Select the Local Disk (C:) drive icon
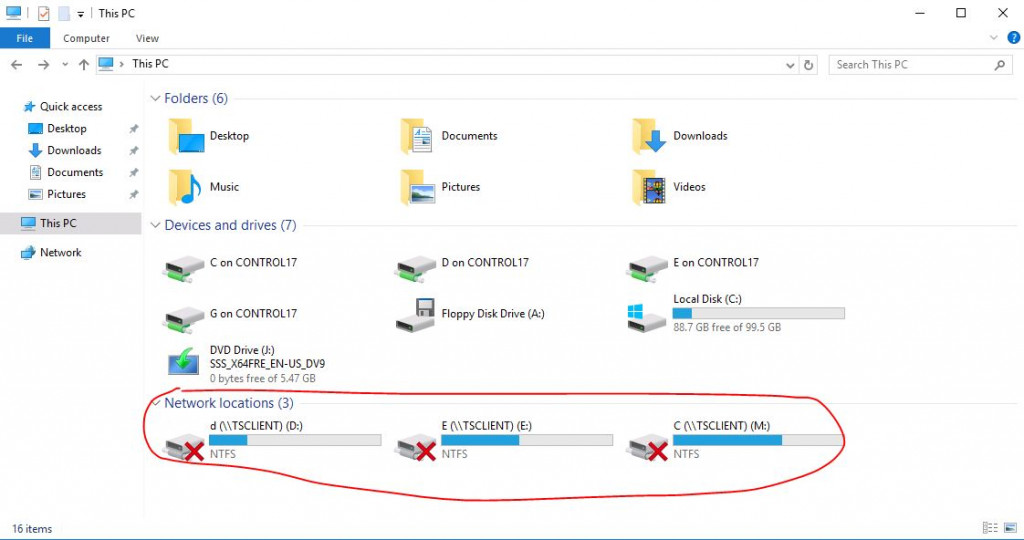1024x540 pixels. point(647,317)
